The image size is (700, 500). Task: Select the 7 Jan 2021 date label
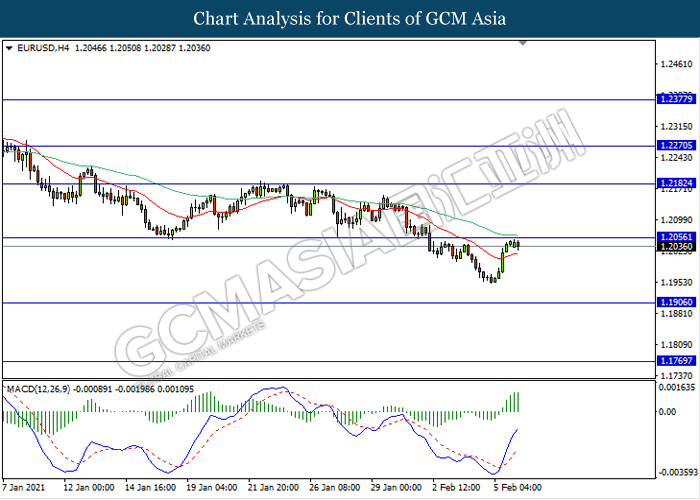[25, 488]
